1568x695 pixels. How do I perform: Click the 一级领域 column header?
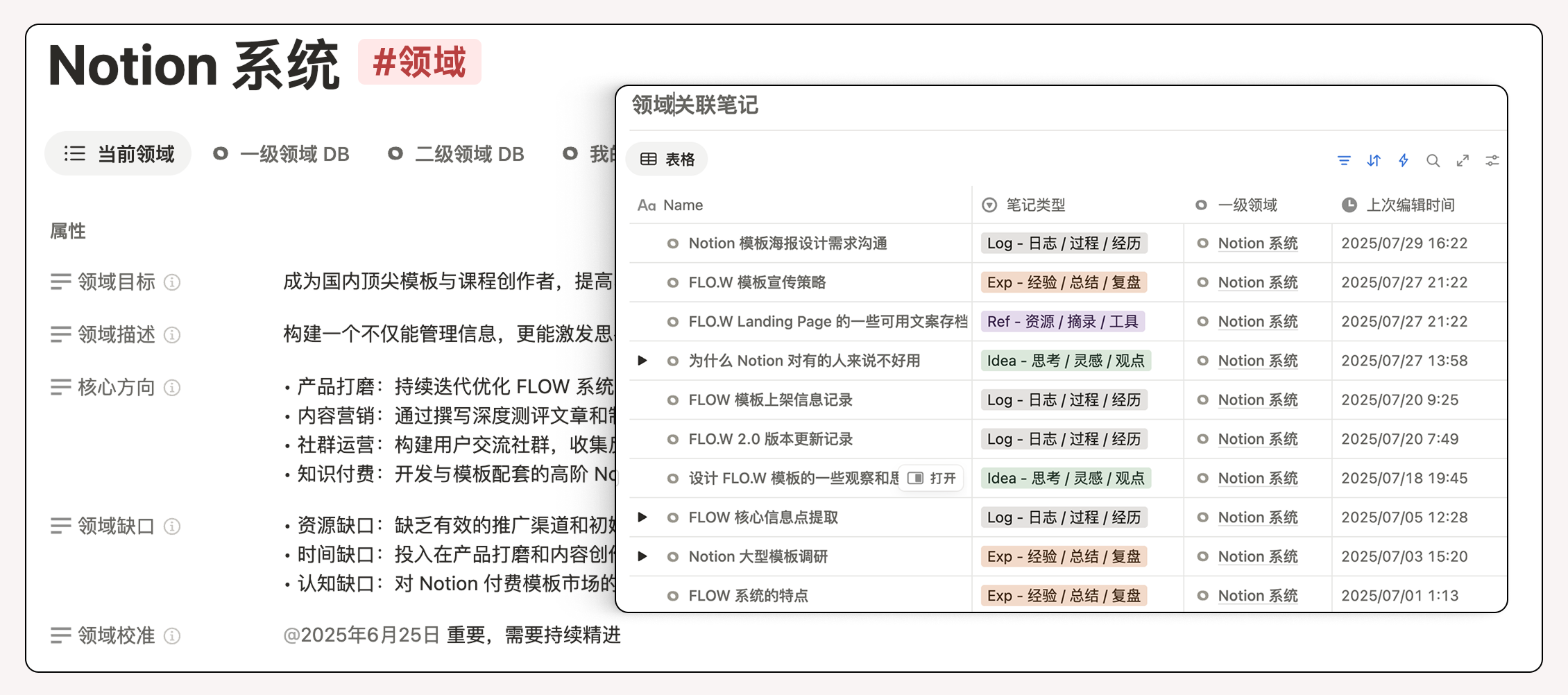[x=1236, y=205]
